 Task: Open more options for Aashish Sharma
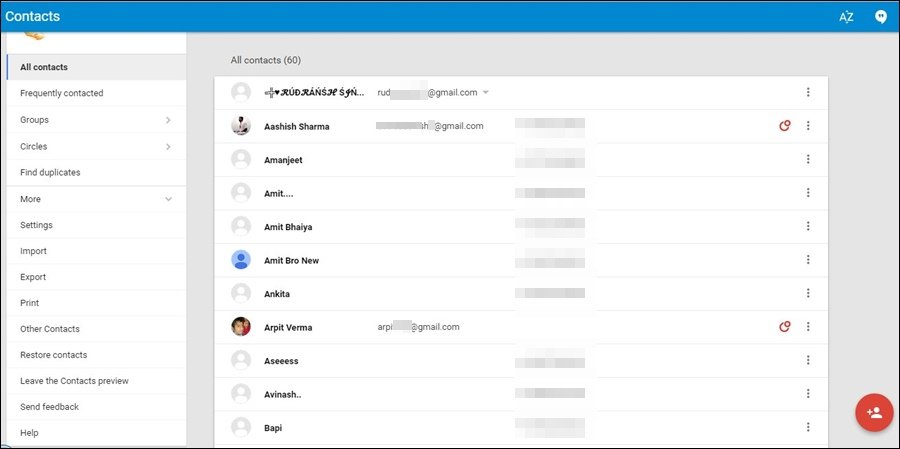pos(808,125)
